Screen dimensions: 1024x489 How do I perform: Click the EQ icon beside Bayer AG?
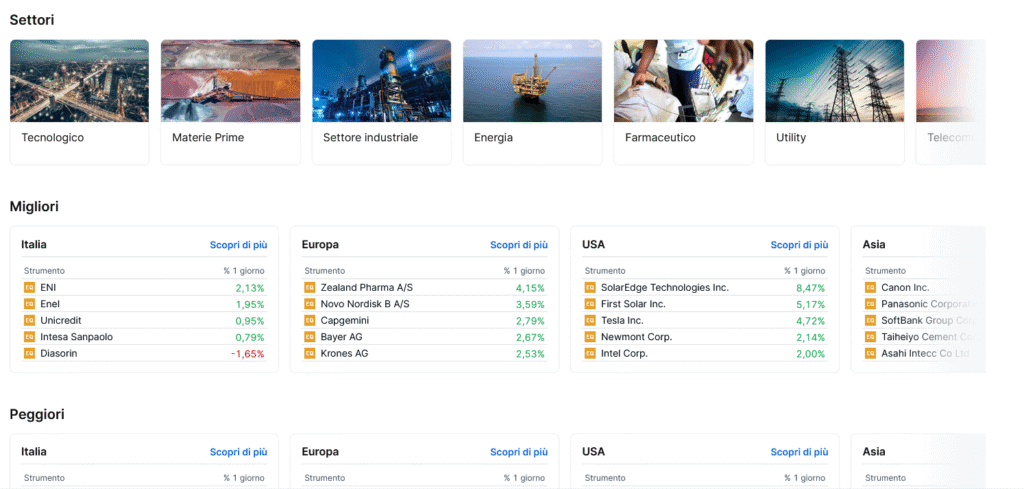coord(310,337)
